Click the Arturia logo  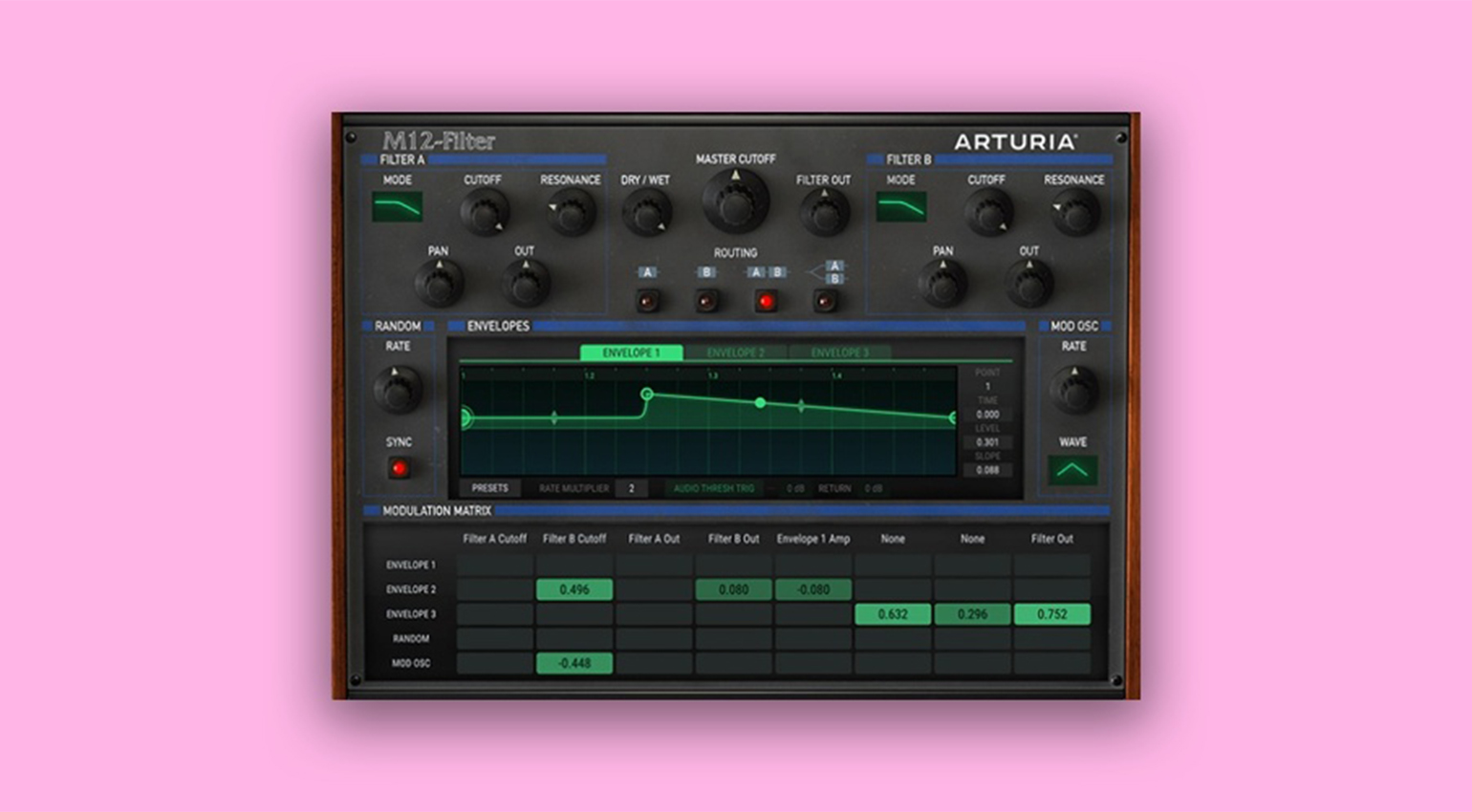1016,141
